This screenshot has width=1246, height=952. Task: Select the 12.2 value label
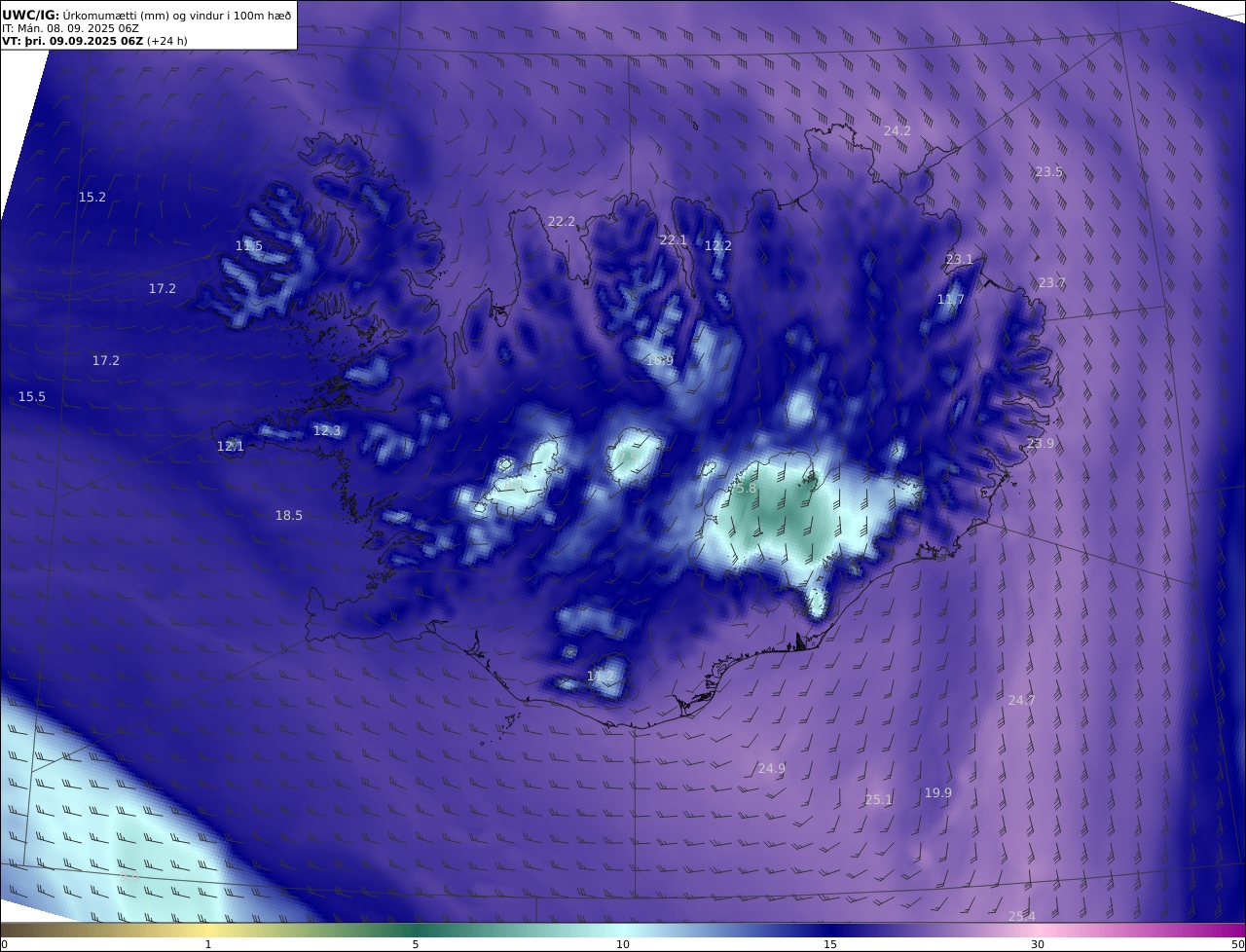click(718, 245)
